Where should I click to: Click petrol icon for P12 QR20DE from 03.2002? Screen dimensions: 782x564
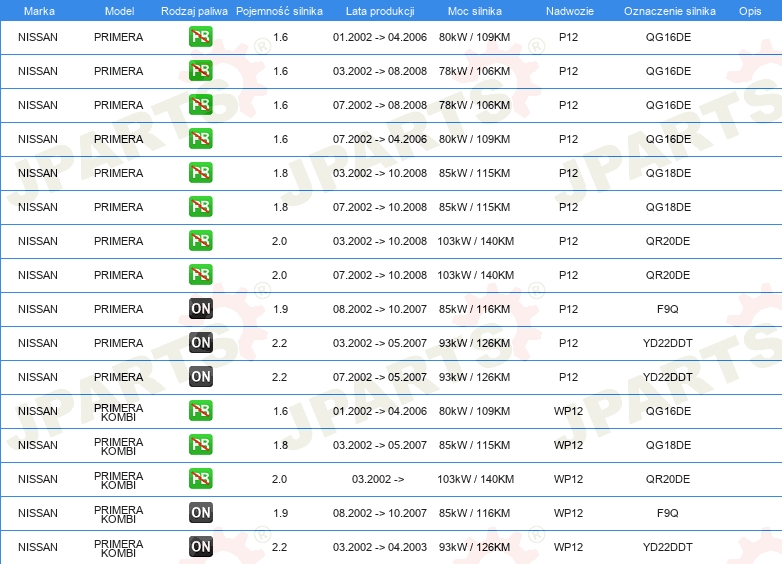tap(200, 241)
